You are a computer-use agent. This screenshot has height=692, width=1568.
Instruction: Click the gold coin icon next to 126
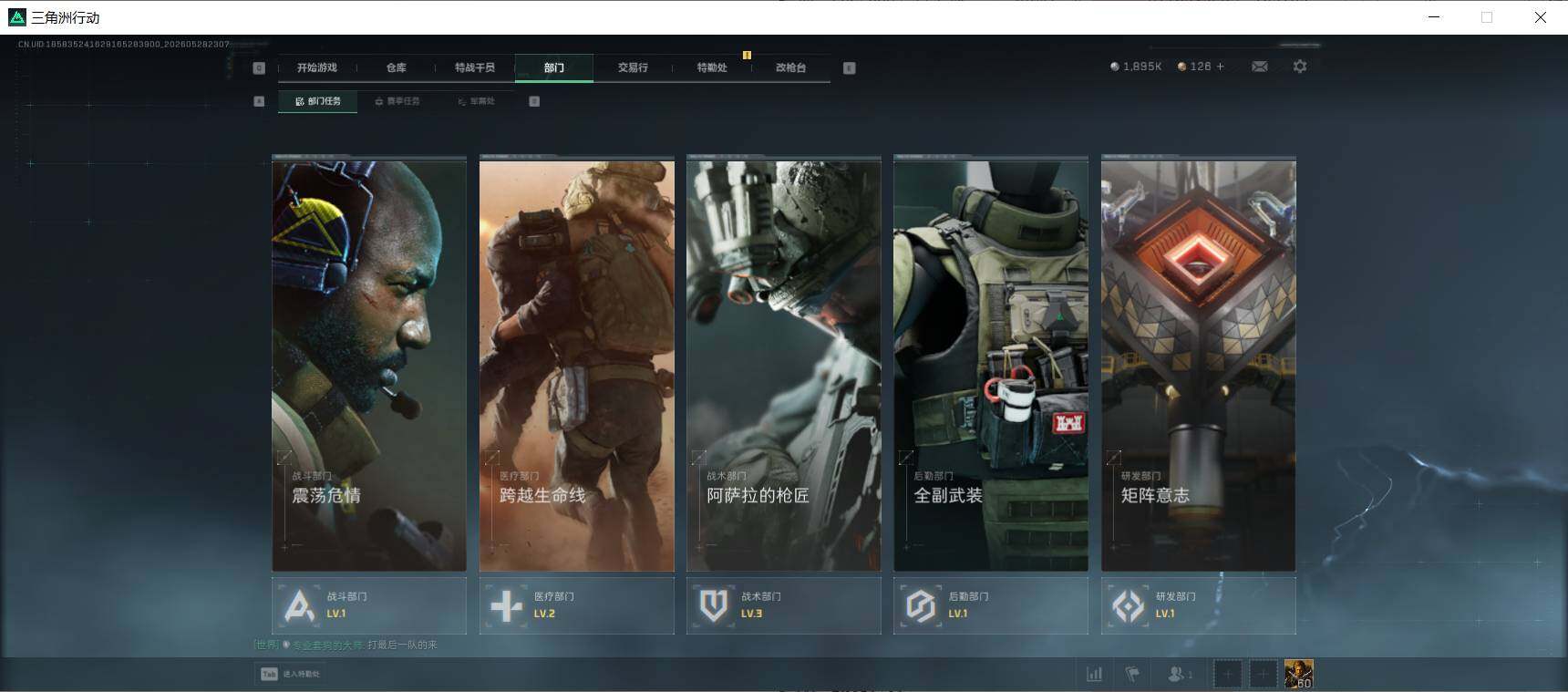(1181, 67)
